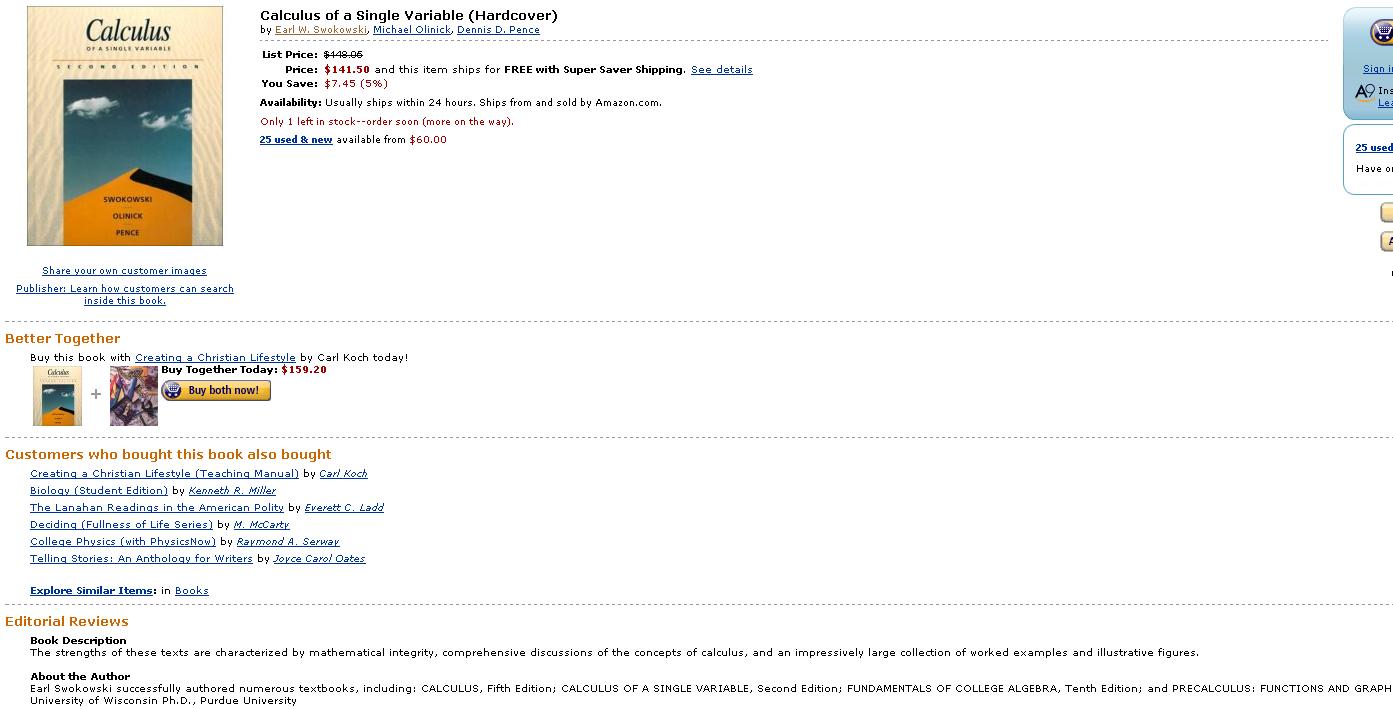Click Explore Similar Items link
1393x709 pixels.
(92, 591)
